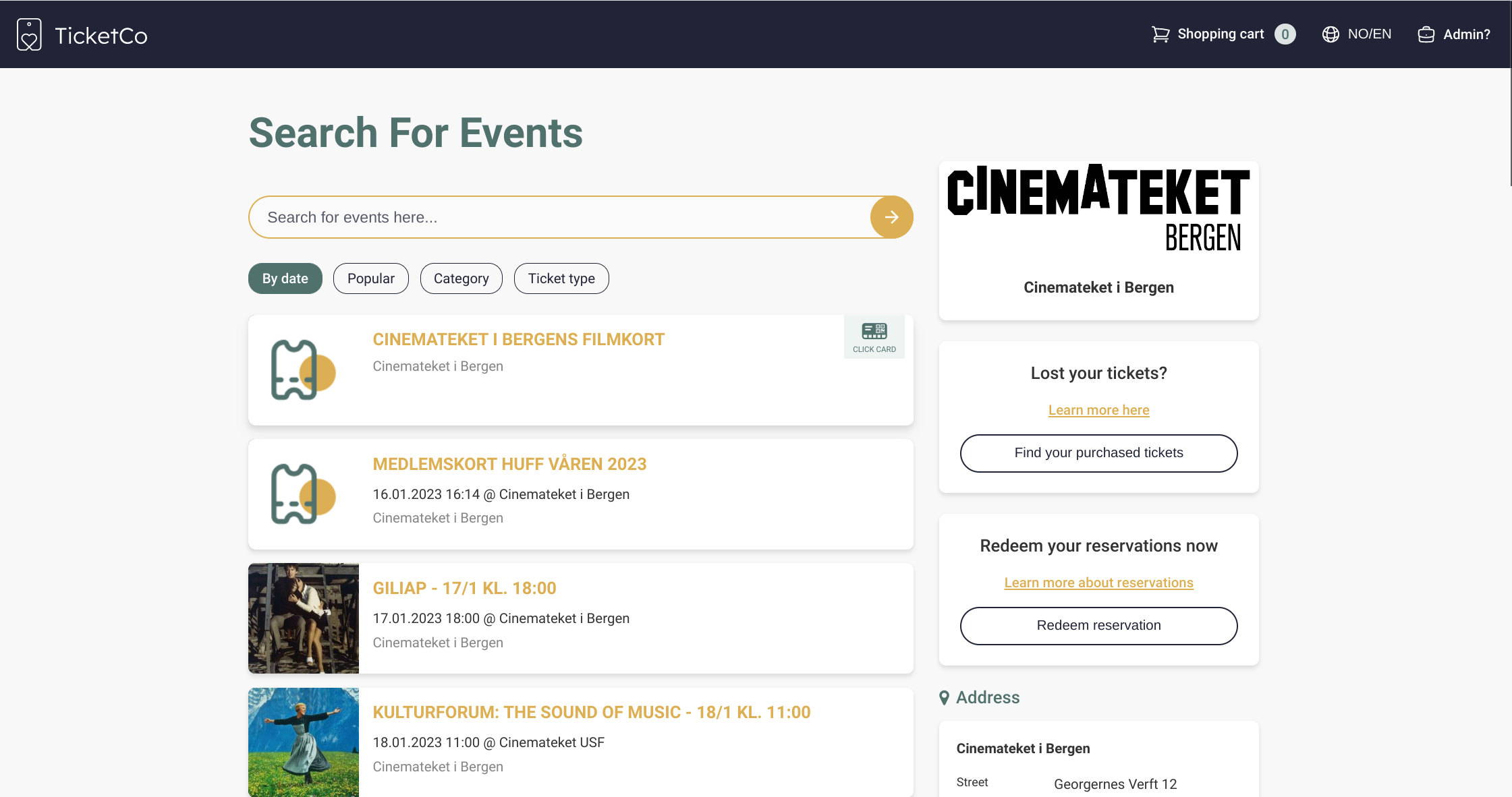The image size is (1512, 797).
Task: Open the Ticket type filter
Action: point(561,278)
